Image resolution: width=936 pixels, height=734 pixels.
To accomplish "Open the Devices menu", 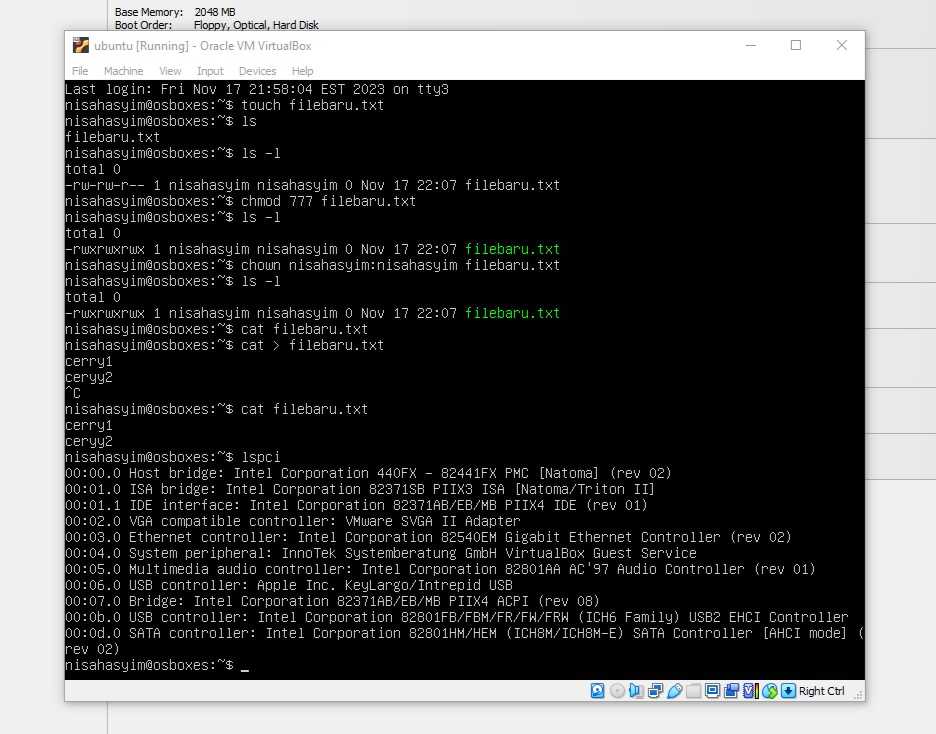I will (x=257, y=71).
